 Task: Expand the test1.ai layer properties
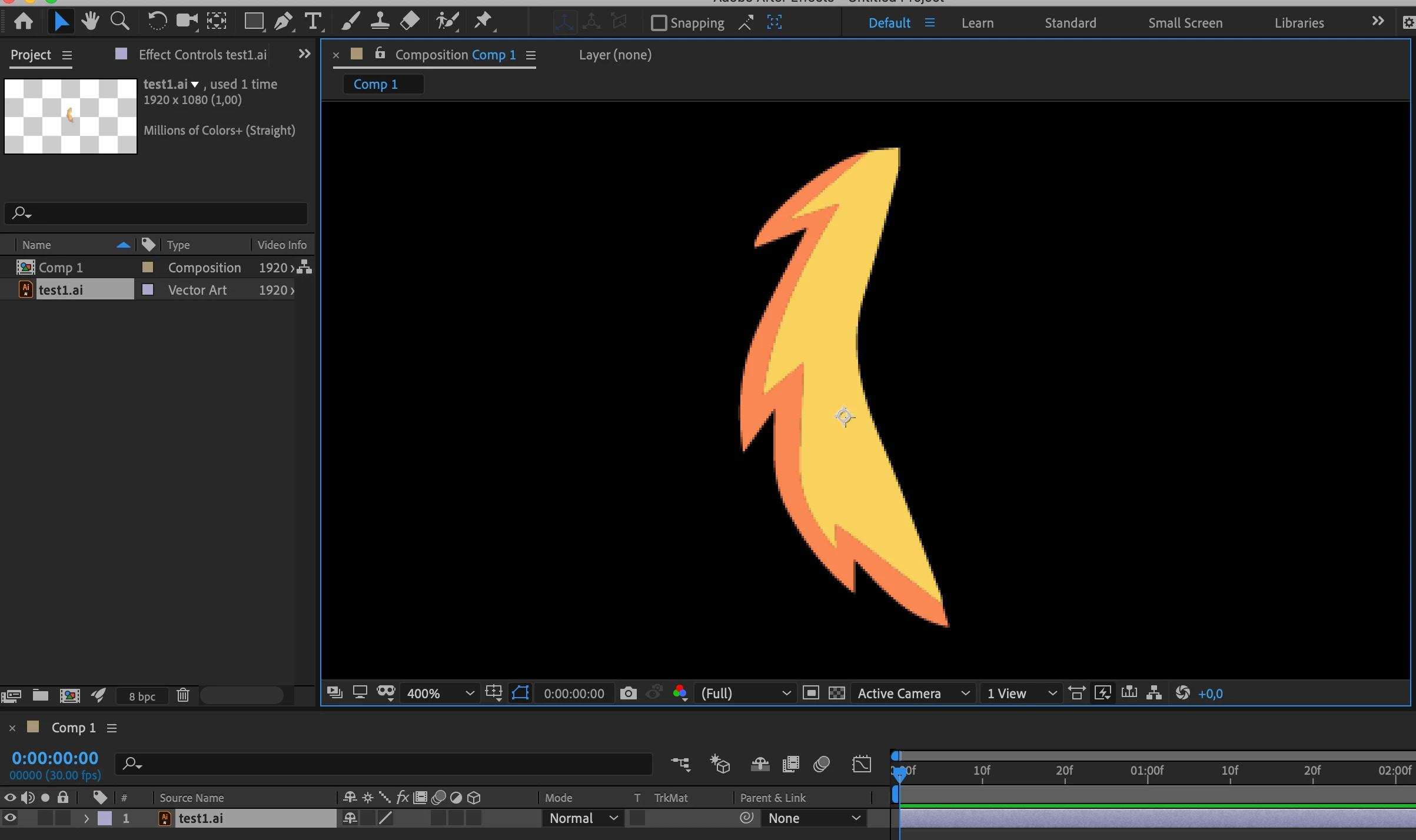(87, 818)
